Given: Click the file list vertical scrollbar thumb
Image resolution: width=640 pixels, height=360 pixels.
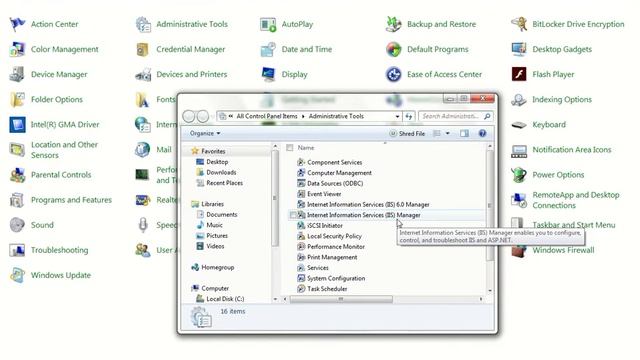Looking at the screenshot, I should tap(490, 206).
